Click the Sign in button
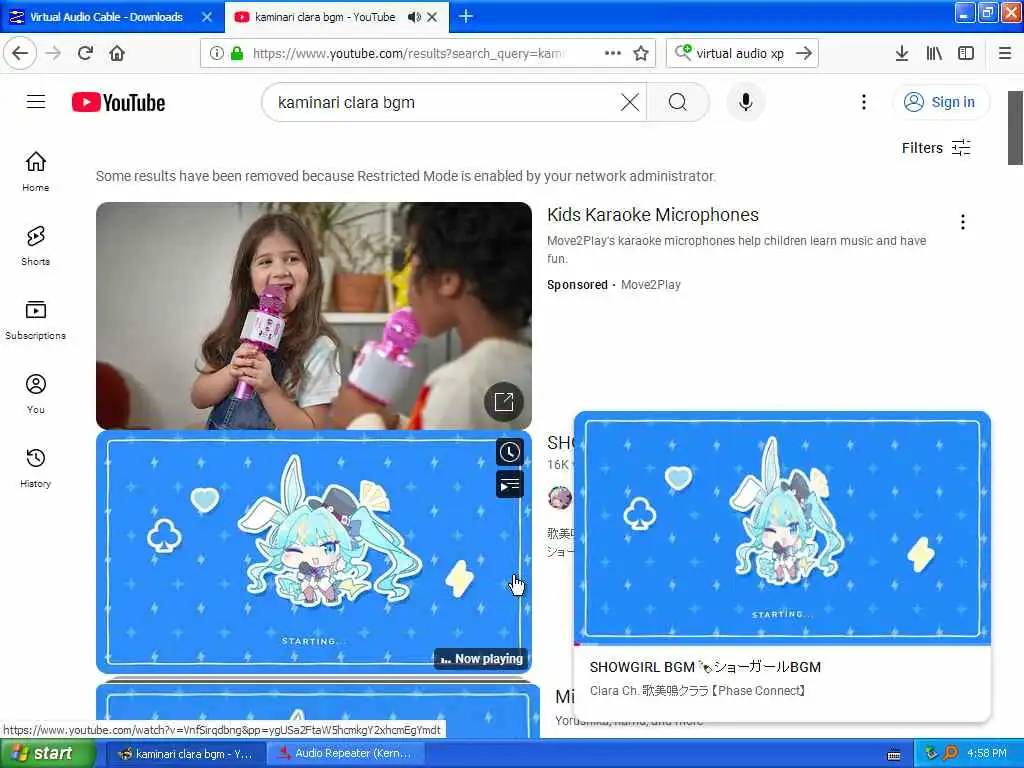The image size is (1024, 768). [x=940, y=102]
